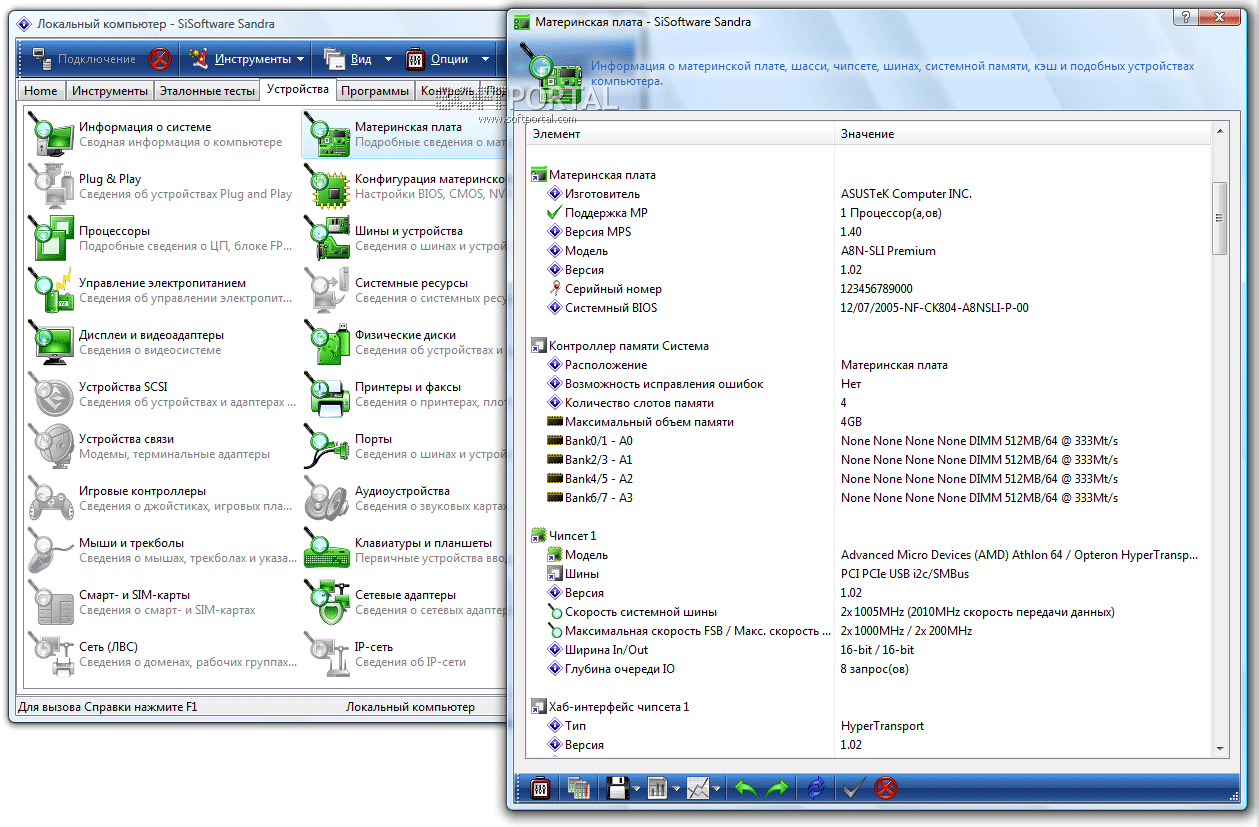Select the 'Системный BIOS' row

869,308
